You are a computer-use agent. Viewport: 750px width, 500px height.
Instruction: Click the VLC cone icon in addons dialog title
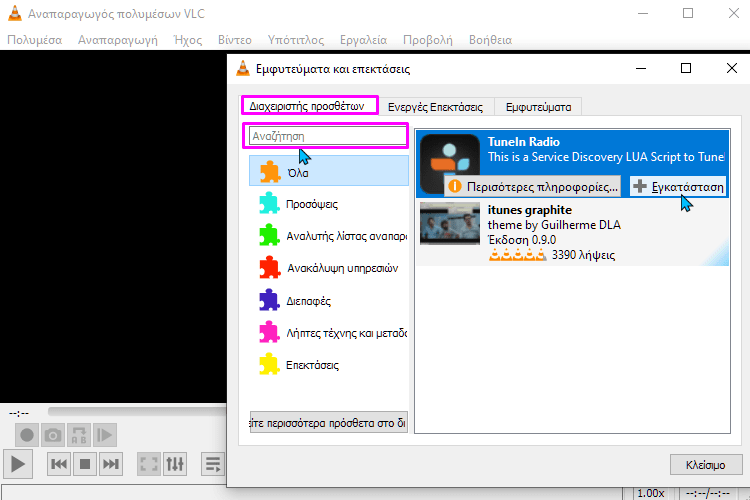click(x=243, y=68)
